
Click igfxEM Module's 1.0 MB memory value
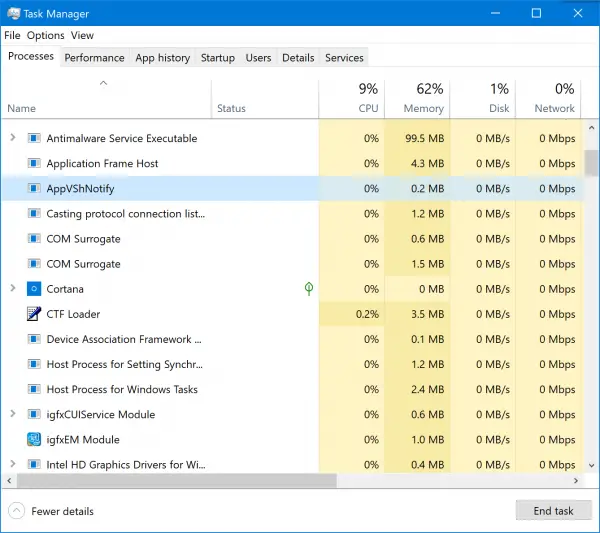(428, 439)
